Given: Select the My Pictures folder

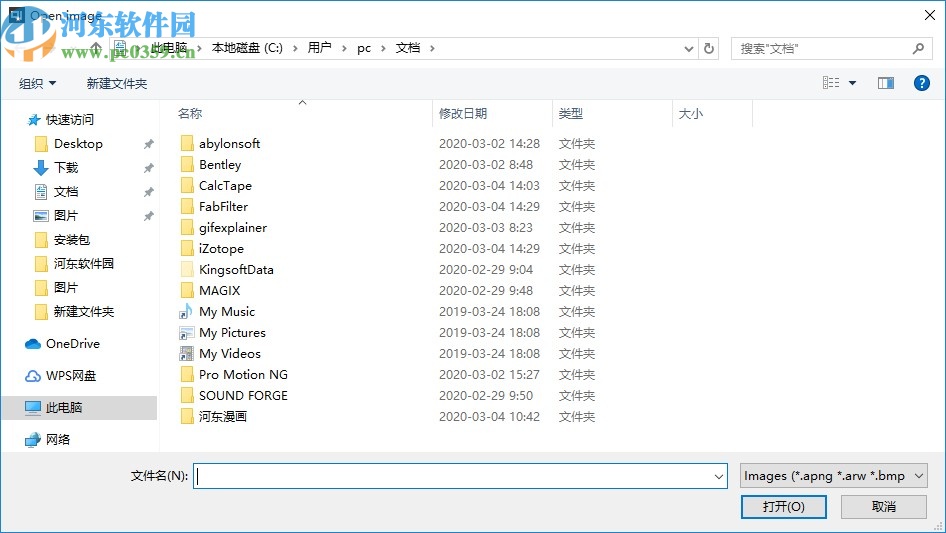Looking at the screenshot, I should (x=232, y=333).
